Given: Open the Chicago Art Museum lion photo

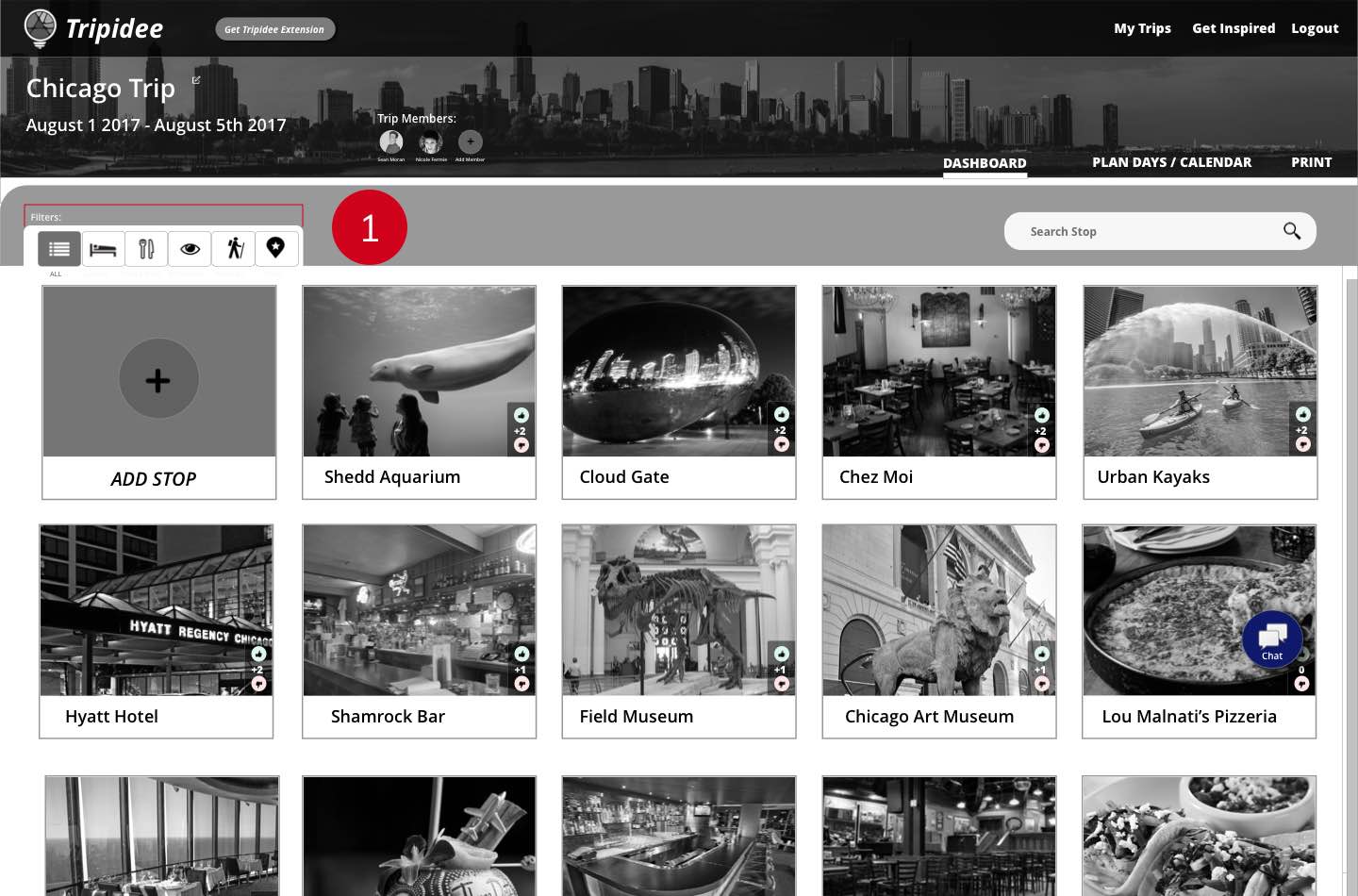Looking at the screenshot, I should pos(939,610).
